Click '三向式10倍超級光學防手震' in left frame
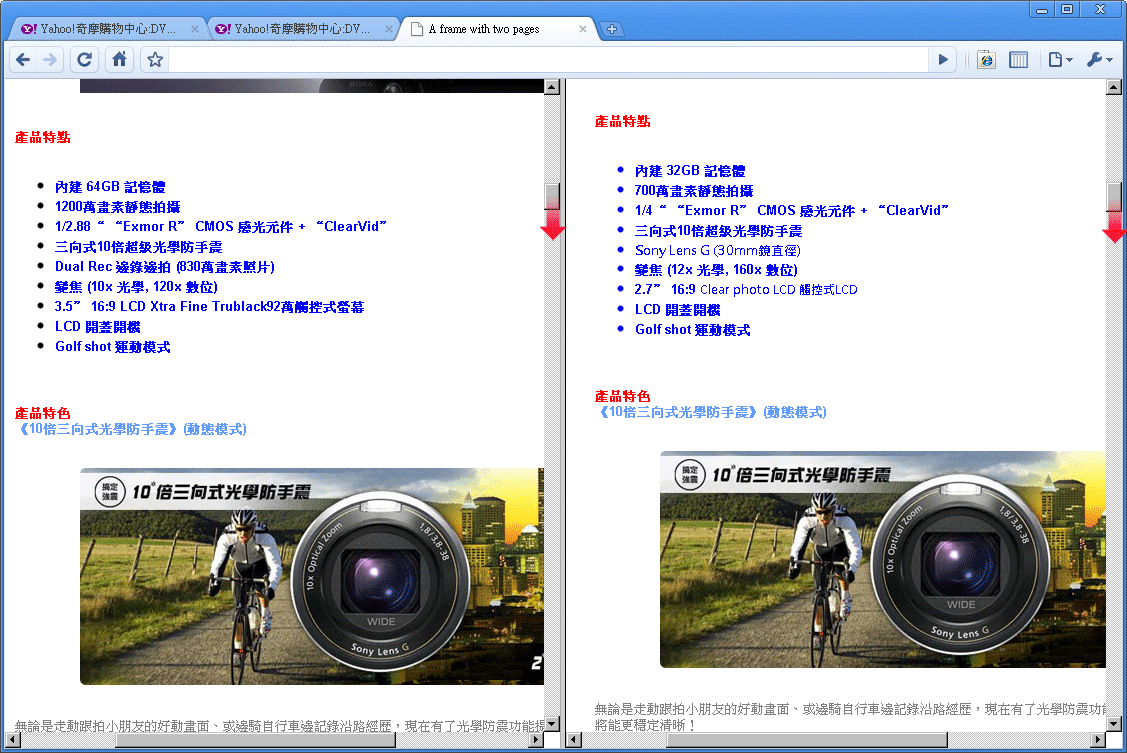1127x753 pixels. coord(139,246)
